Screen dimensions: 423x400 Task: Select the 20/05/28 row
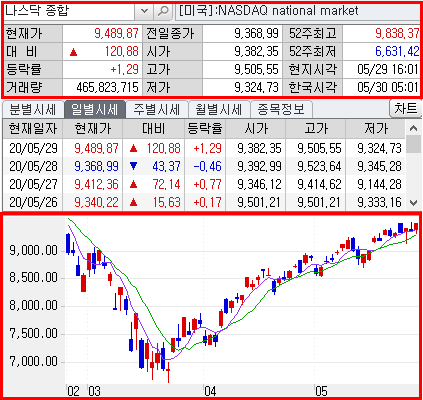[204, 166]
